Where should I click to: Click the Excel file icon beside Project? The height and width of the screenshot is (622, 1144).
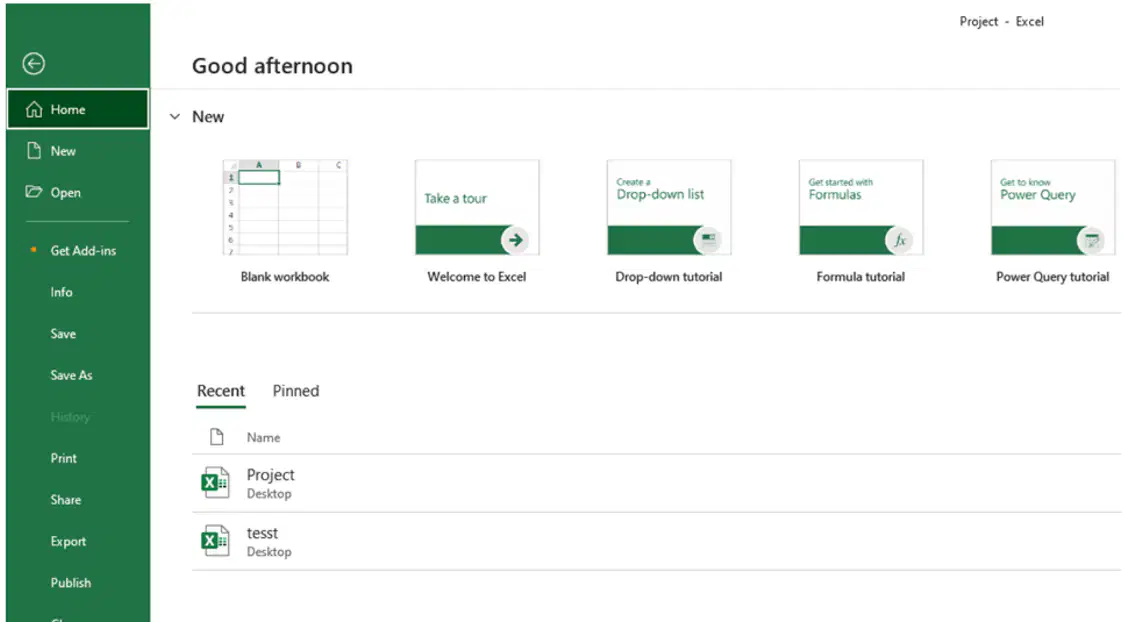pyautogui.click(x=215, y=483)
